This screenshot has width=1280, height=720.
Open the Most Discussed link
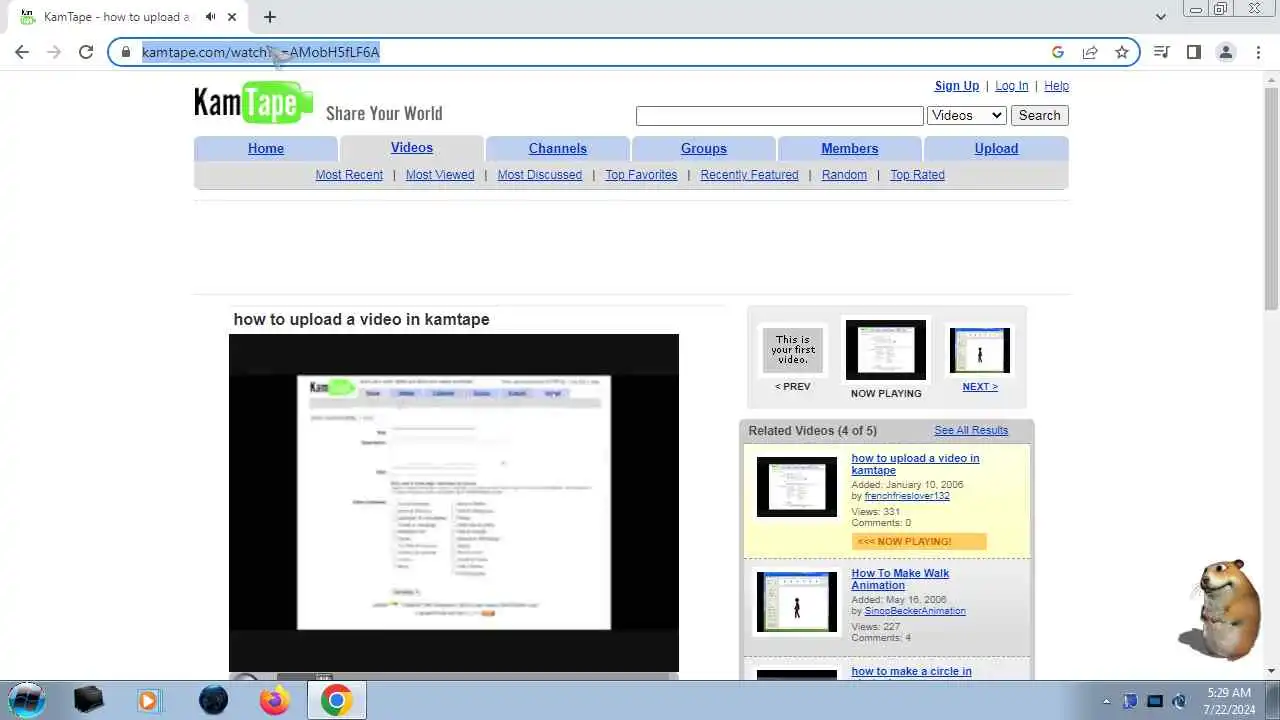tap(540, 175)
